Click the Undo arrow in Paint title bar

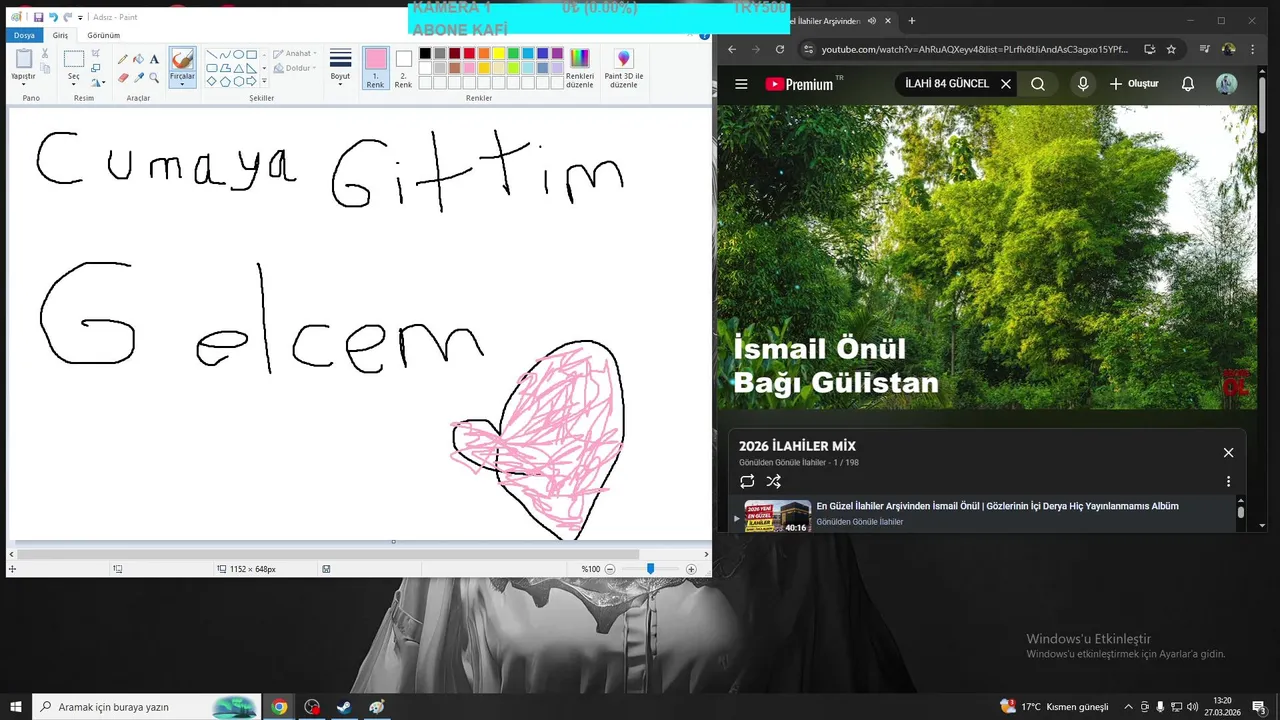(53, 17)
